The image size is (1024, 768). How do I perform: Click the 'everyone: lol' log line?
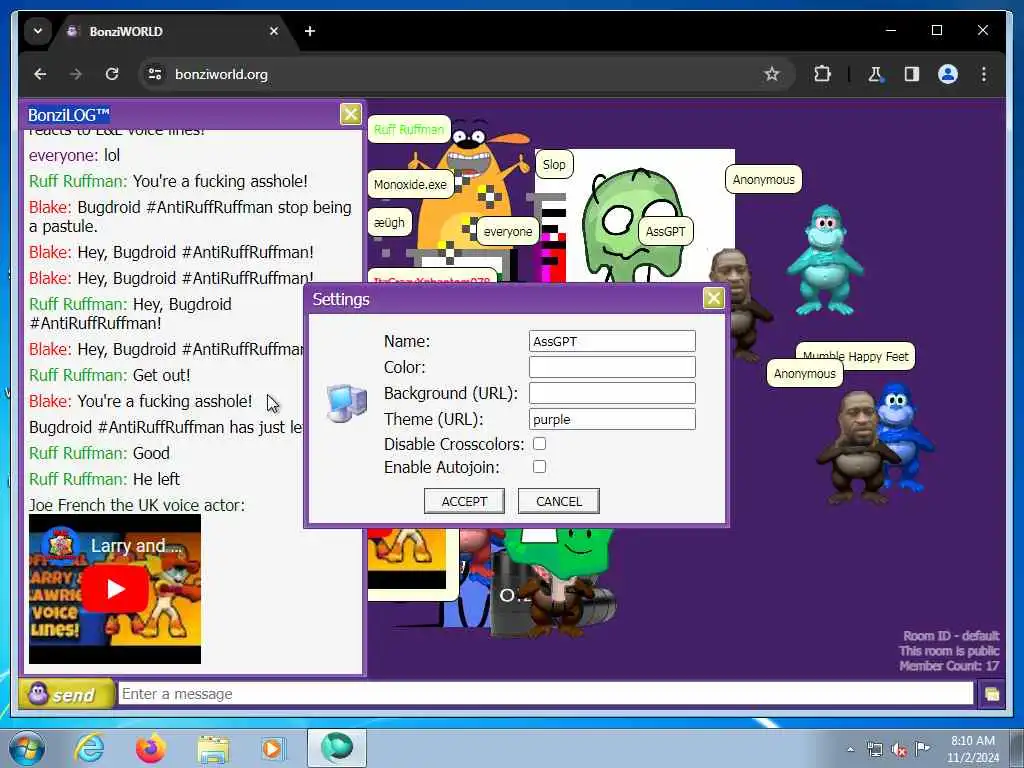[x=74, y=155]
